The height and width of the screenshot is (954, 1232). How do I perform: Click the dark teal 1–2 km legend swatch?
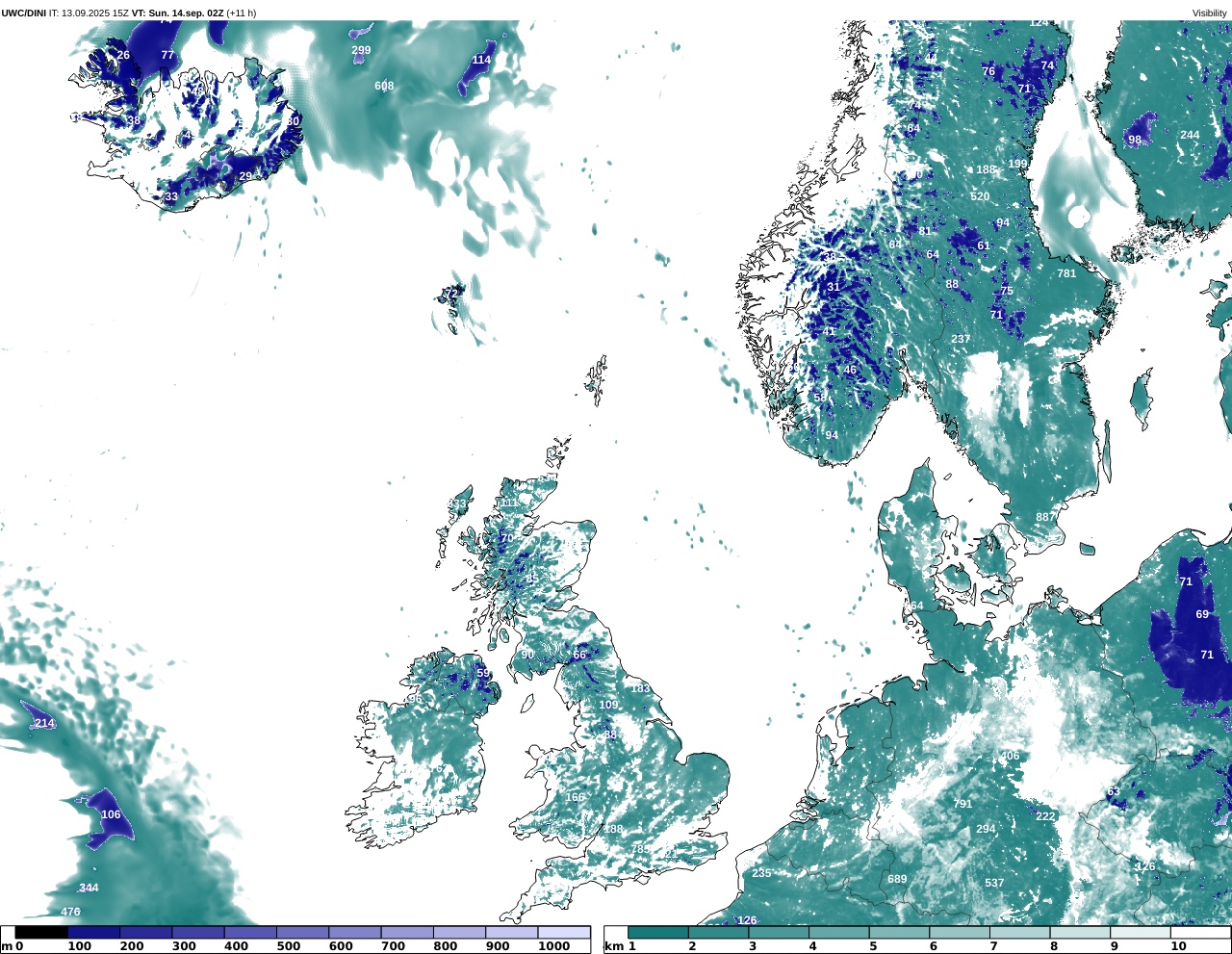click(x=658, y=932)
